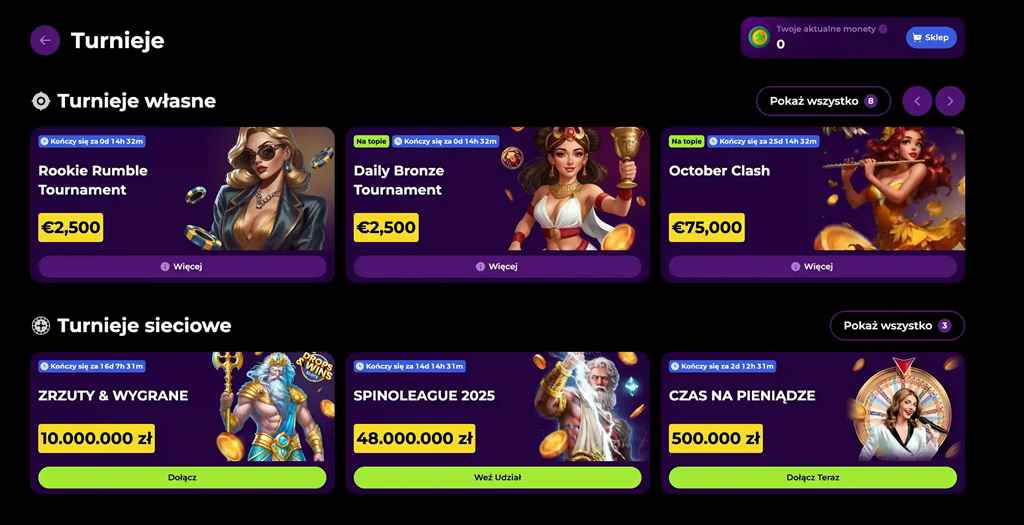Click the Turnieje sieciowe section icon

(41, 326)
